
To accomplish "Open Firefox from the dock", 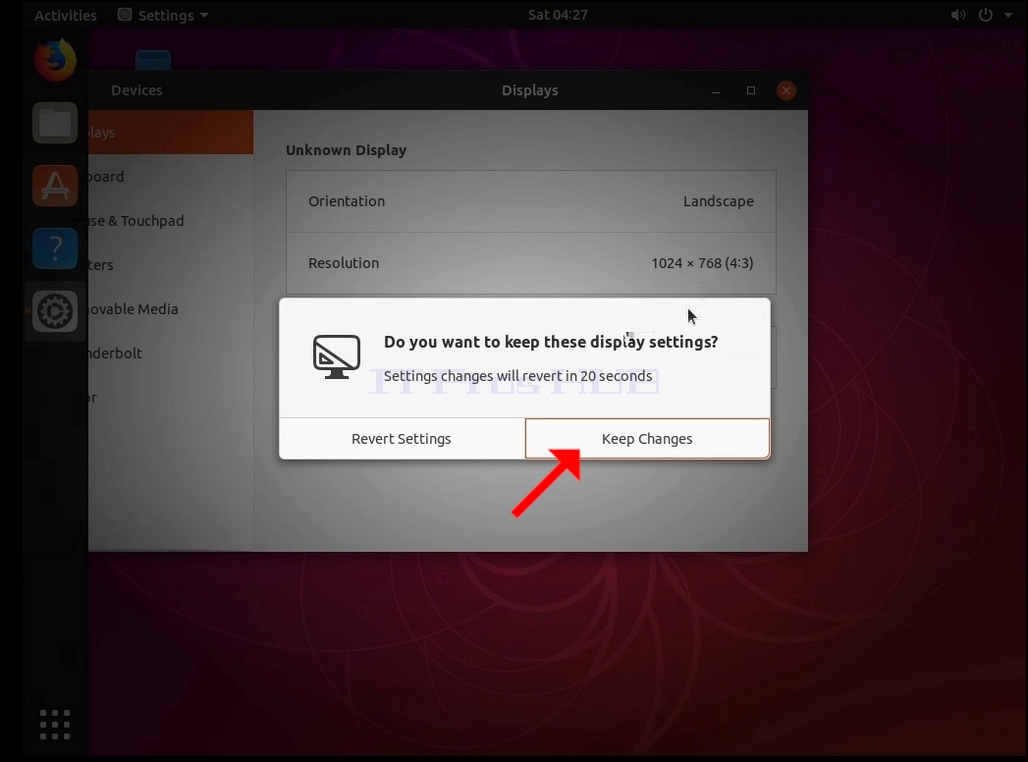I will click(55, 60).
